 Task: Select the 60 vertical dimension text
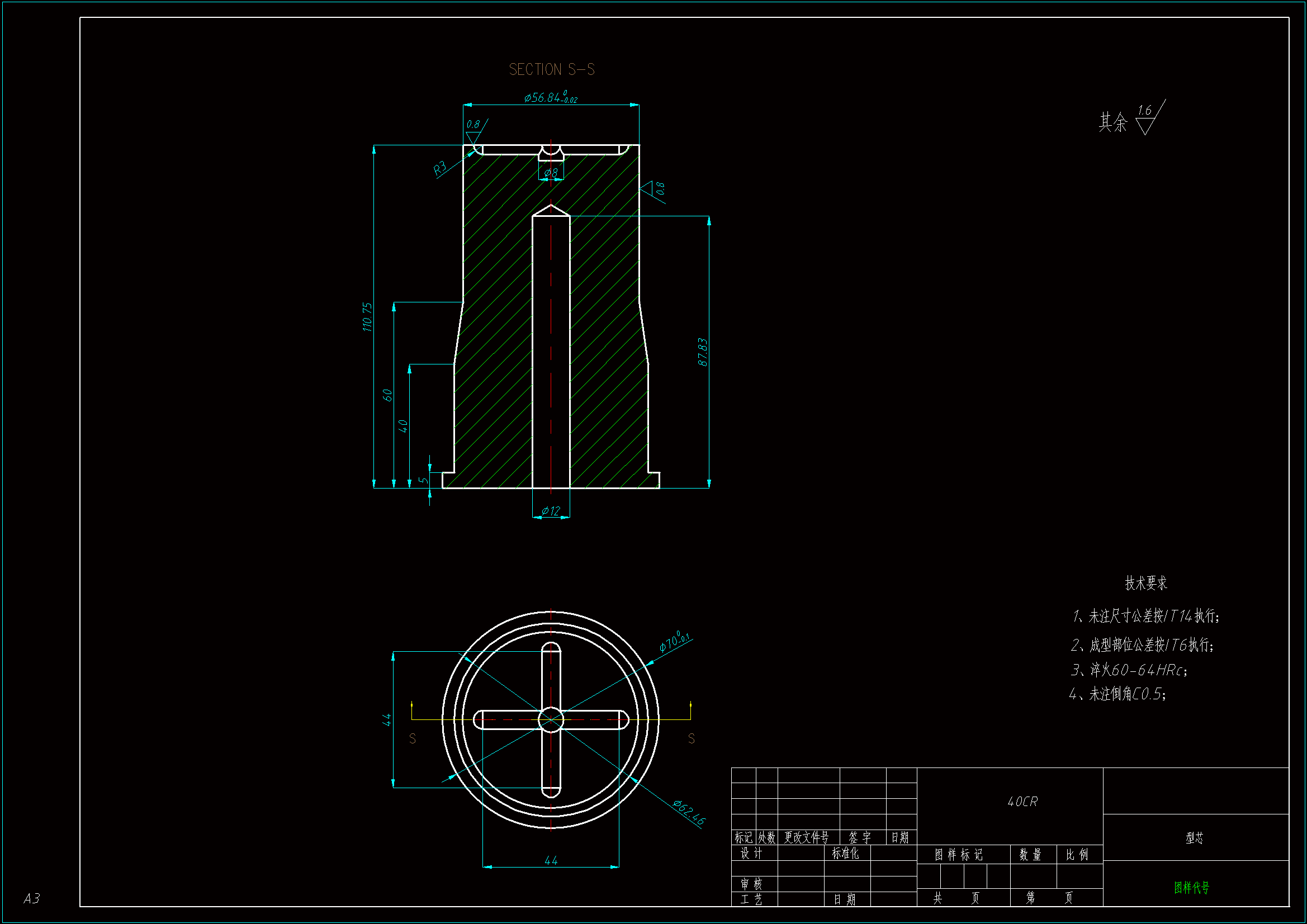point(387,395)
